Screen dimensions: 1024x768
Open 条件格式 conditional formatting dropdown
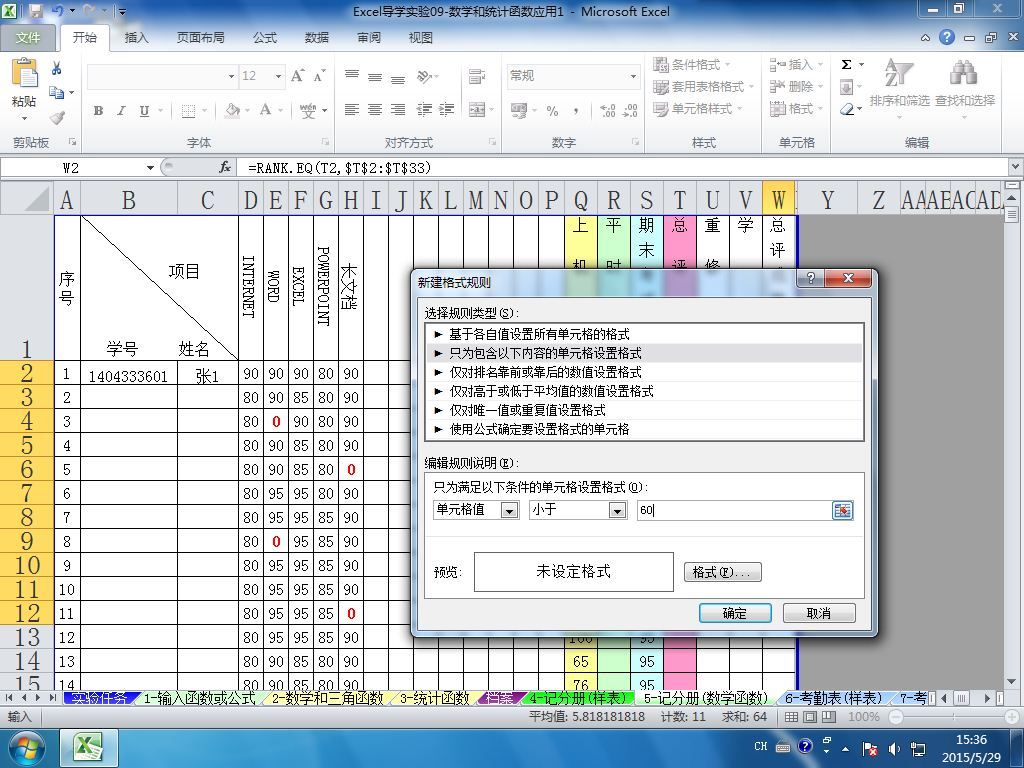tap(692, 65)
